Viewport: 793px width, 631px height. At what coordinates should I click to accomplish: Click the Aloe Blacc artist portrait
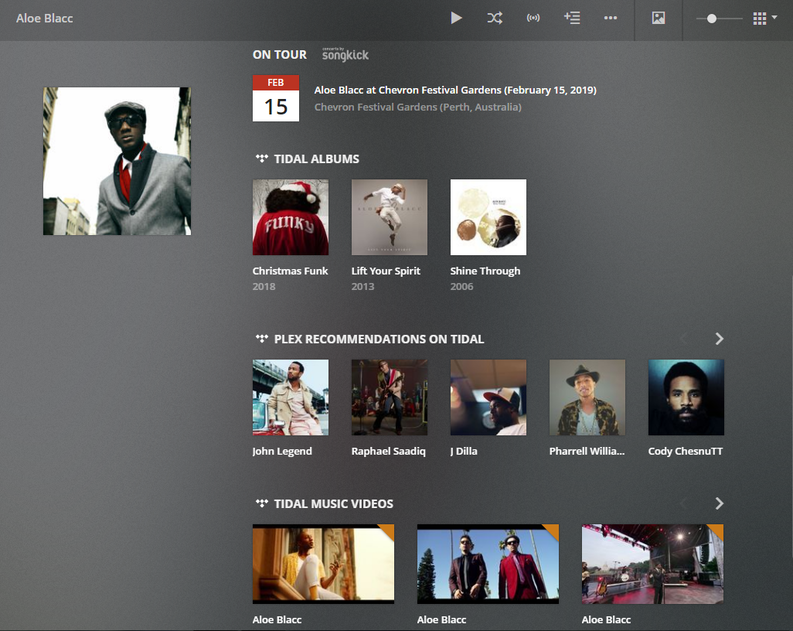click(117, 161)
